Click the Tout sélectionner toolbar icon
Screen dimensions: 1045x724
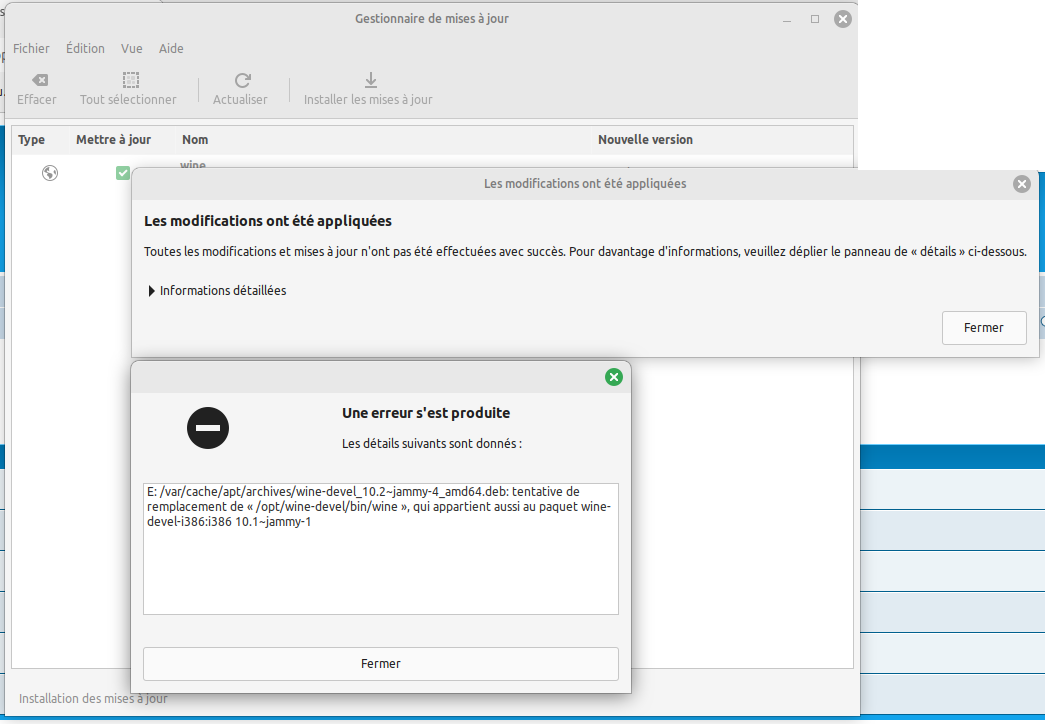[x=130, y=81]
